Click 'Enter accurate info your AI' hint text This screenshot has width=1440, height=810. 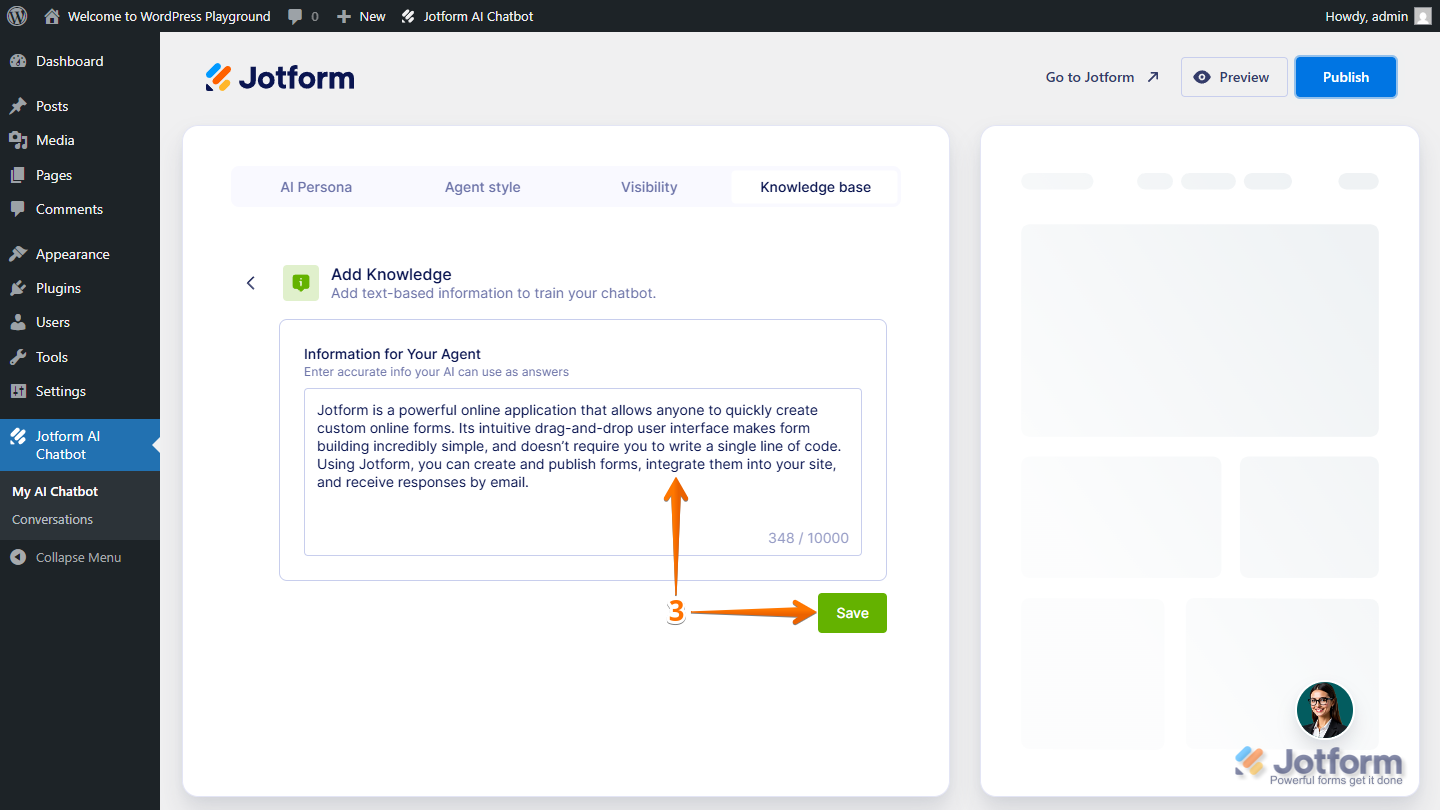(436, 372)
